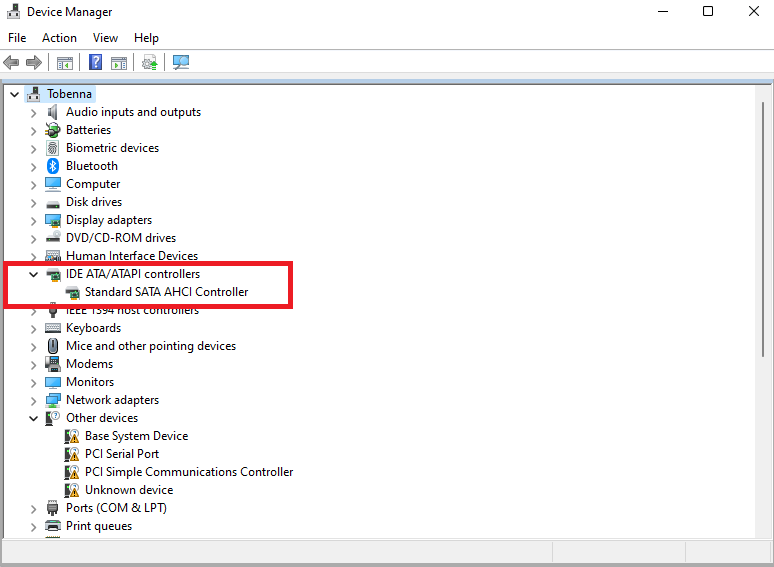This screenshot has width=774, height=567.
Task: Click warning icon beside Unknown device
Action: pyautogui.click(x=72, y=490)
